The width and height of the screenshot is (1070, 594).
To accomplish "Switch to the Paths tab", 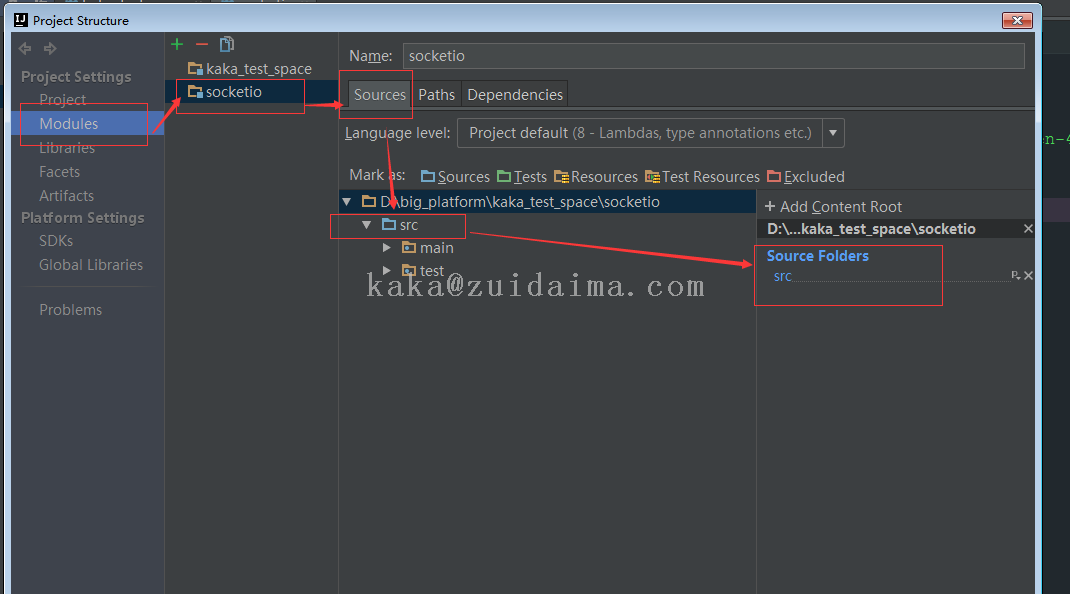I will point(436,94).
